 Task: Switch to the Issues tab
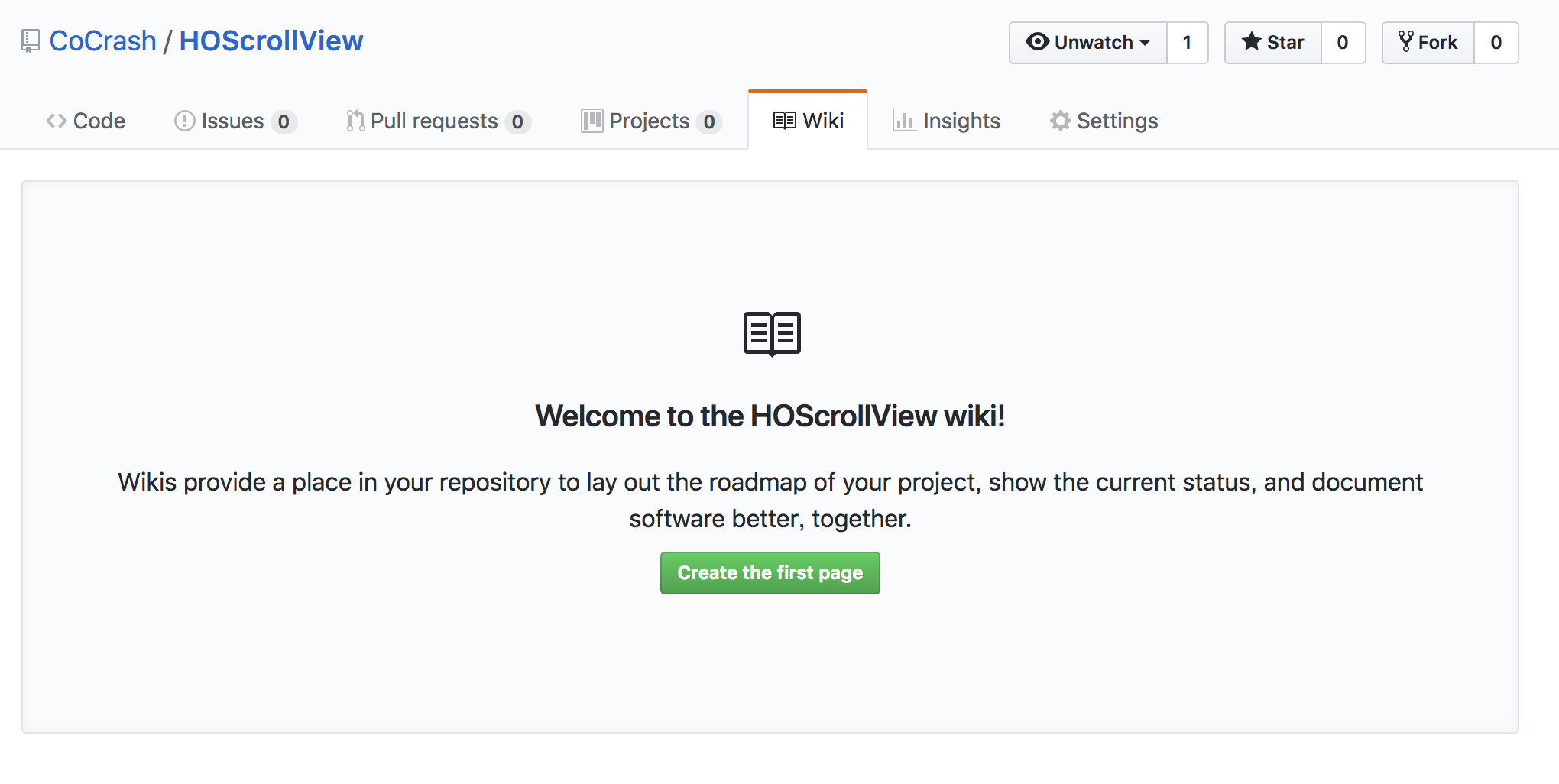point(235,121)
